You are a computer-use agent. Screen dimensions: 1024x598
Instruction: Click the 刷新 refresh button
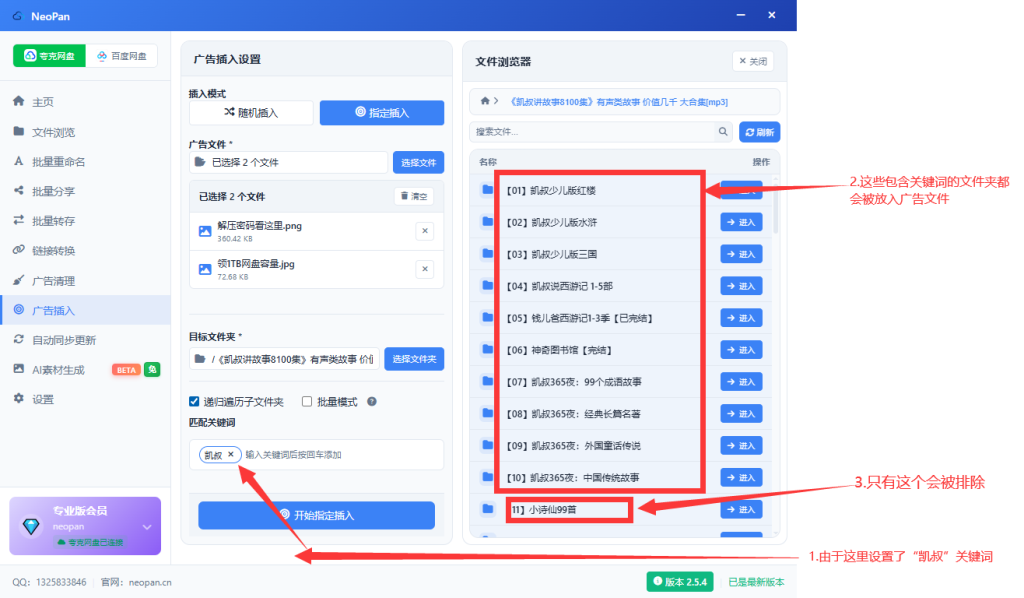pyautogui.click(x=760, y=132)
